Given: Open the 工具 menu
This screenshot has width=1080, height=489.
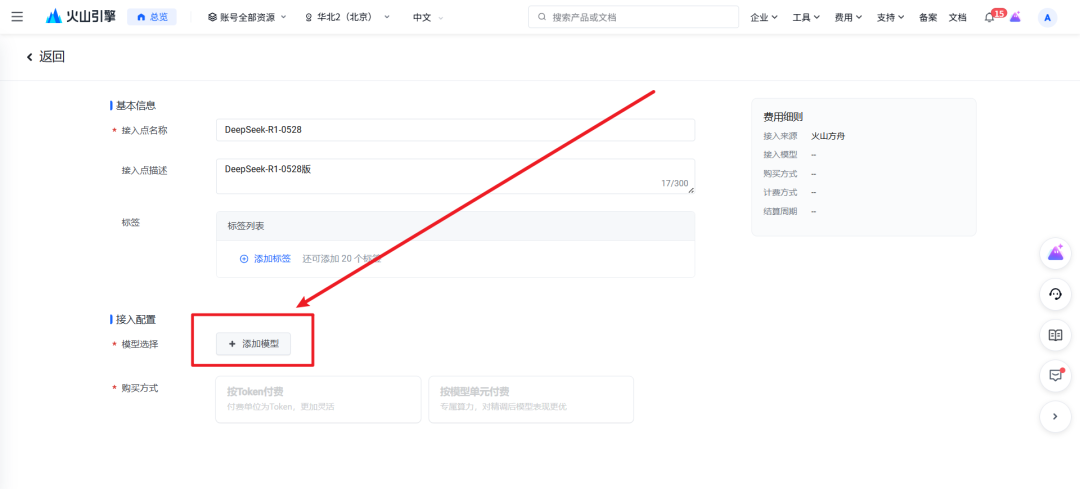Looking at the screenshot, I should (x=806, y=17).
